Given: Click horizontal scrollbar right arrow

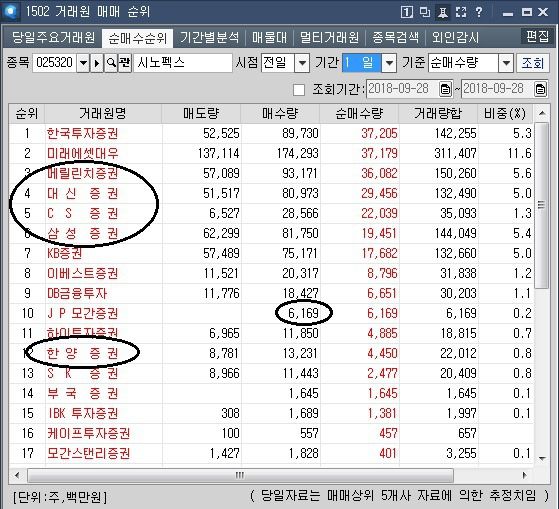Looking at the screenshot, I should (x=524, y=475).
